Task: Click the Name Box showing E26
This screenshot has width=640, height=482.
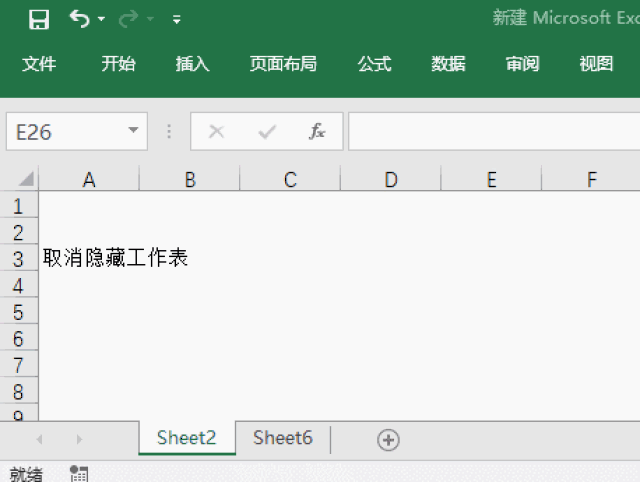Action: (77, 131)
